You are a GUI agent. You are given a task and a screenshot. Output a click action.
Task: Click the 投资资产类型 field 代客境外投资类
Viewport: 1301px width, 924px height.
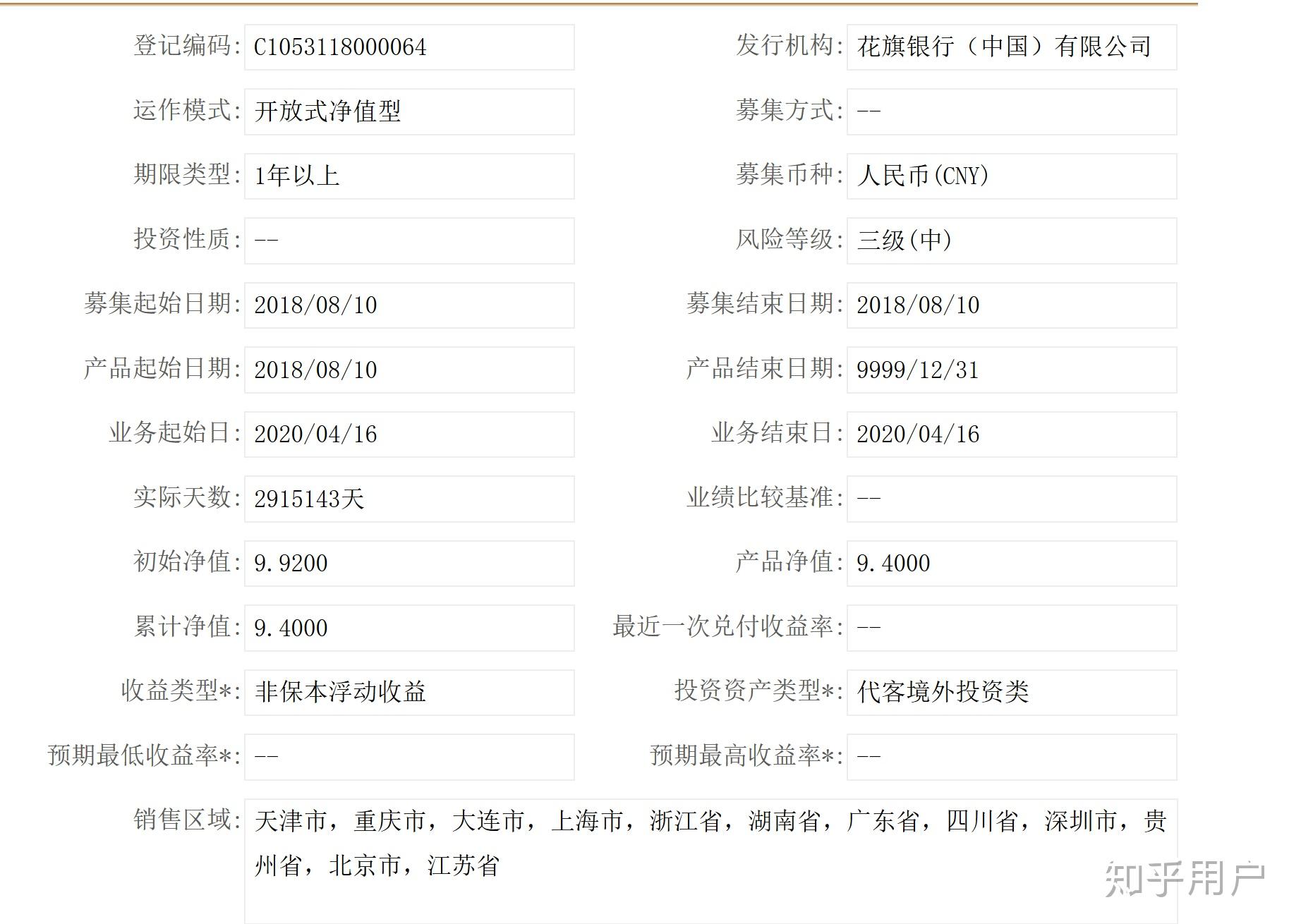click(x=1012, y=693)
